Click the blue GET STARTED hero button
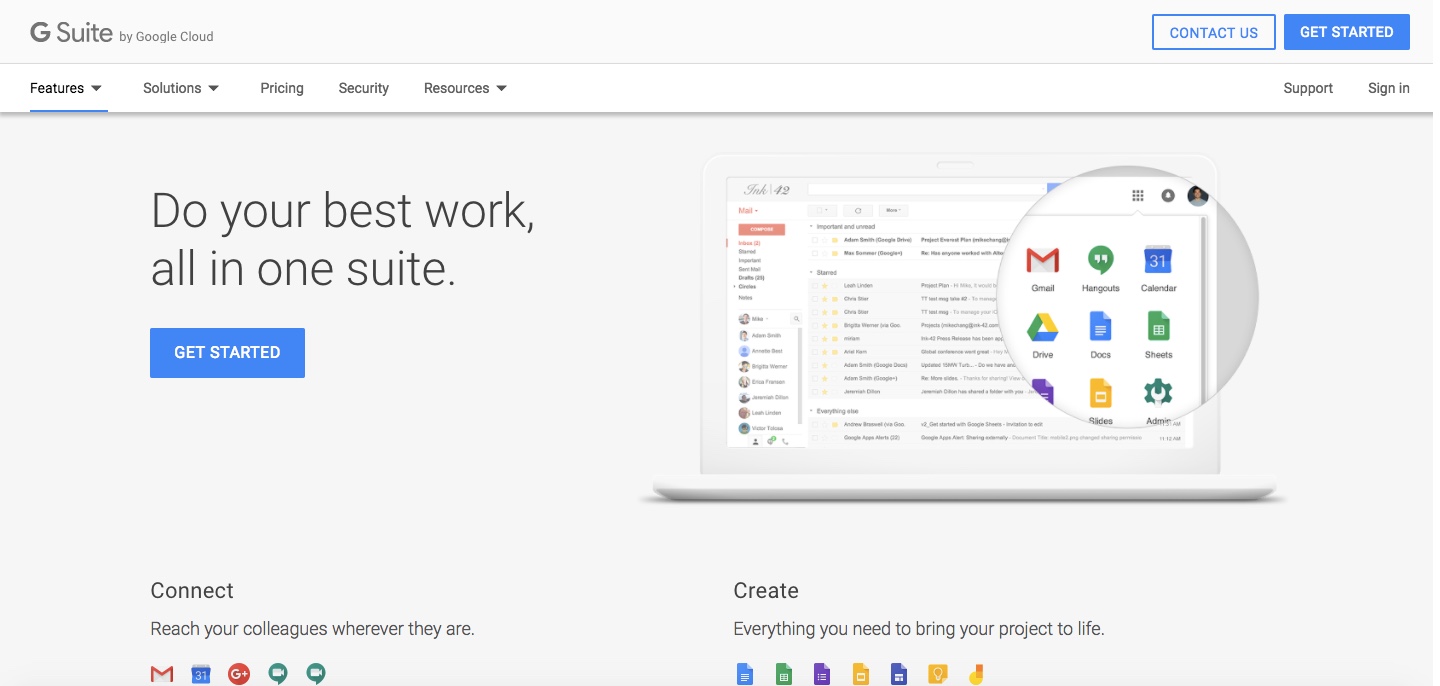Image resolution: width=1440 pixels, height=686 pixels. pos(227,352)
